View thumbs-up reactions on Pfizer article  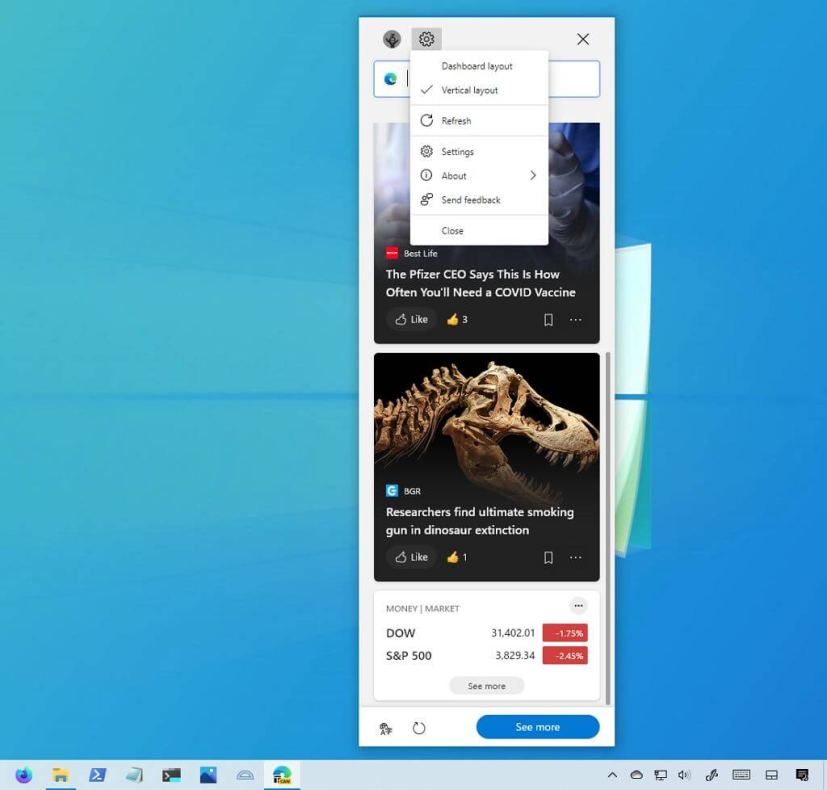coord(457,319)
